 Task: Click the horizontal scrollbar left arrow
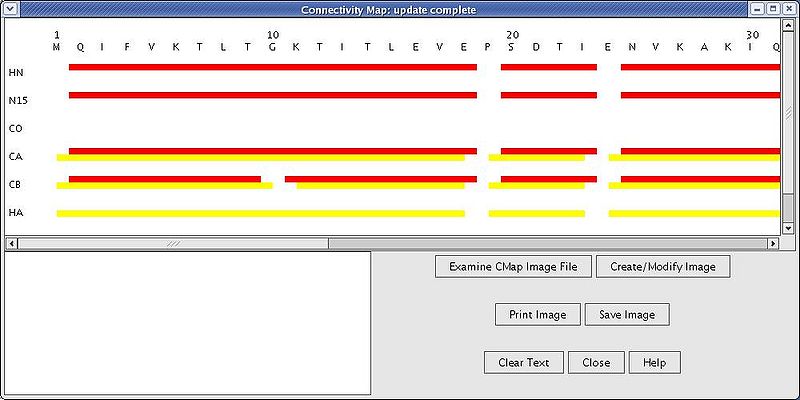pos(12,243)
